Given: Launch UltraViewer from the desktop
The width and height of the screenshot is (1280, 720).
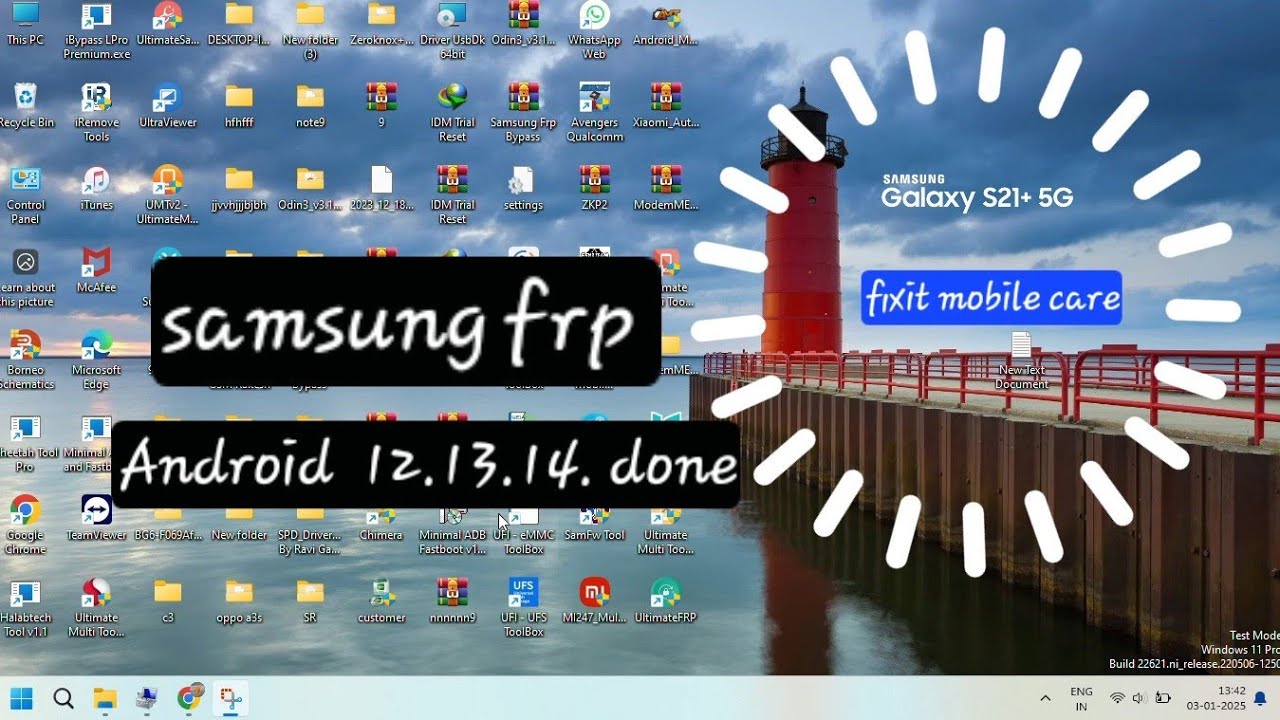Looking at the screenshot, I should tap(167, 106).
